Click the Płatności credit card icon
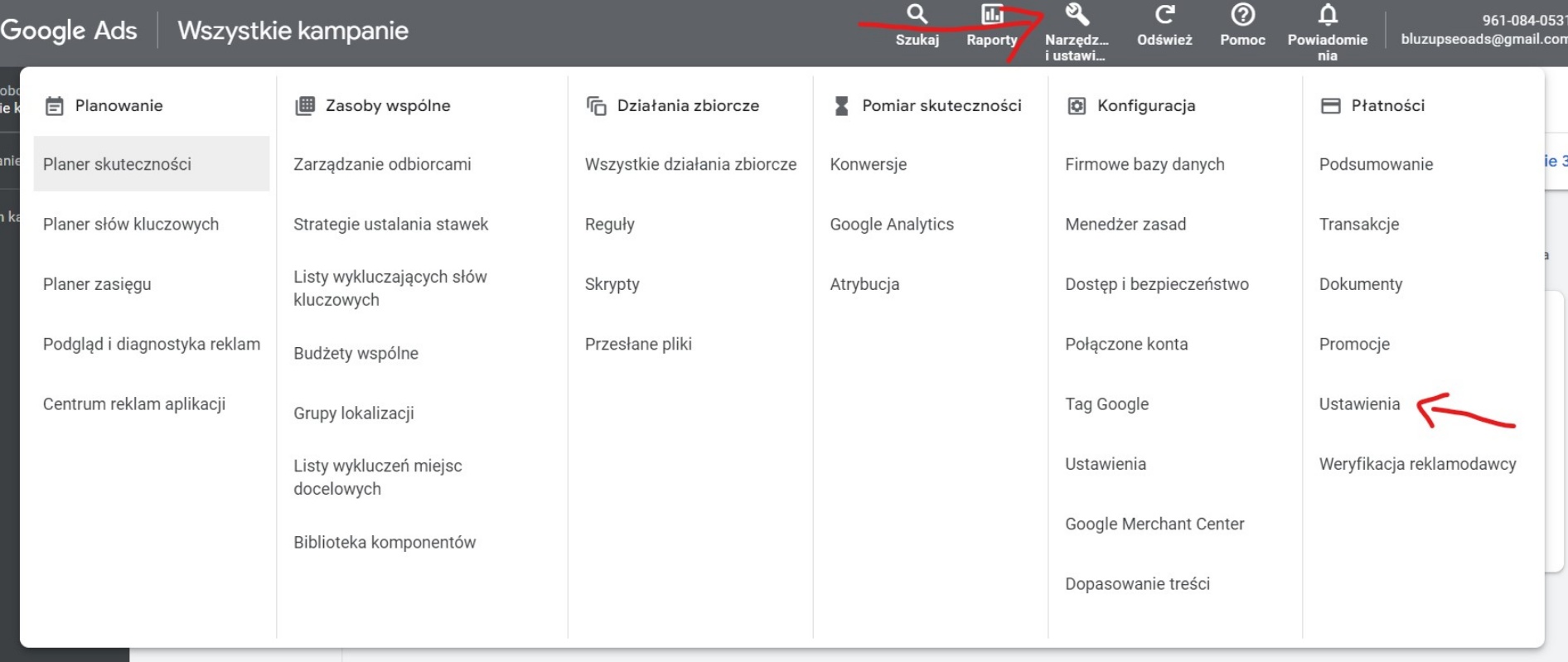 pyautogui.click(x=1330, y=106)
